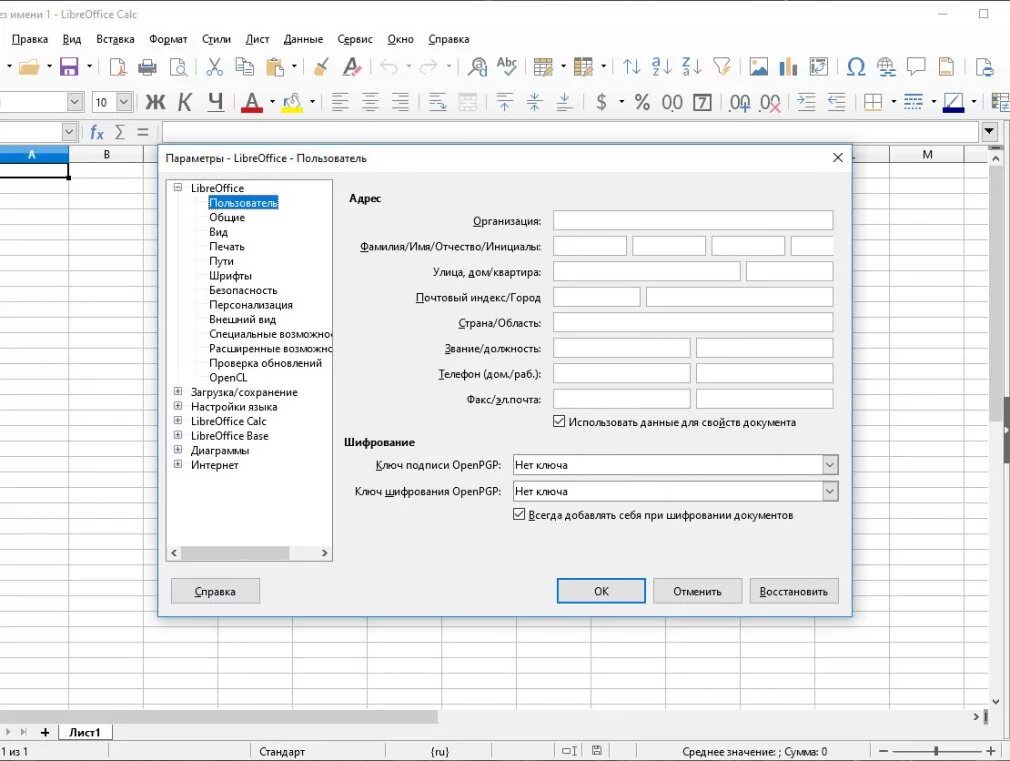The height and width of the screenshot is (761, 1010).
Task: Insert image icon in toolbar
Action: pyautogui.click(x=759, y=66)
